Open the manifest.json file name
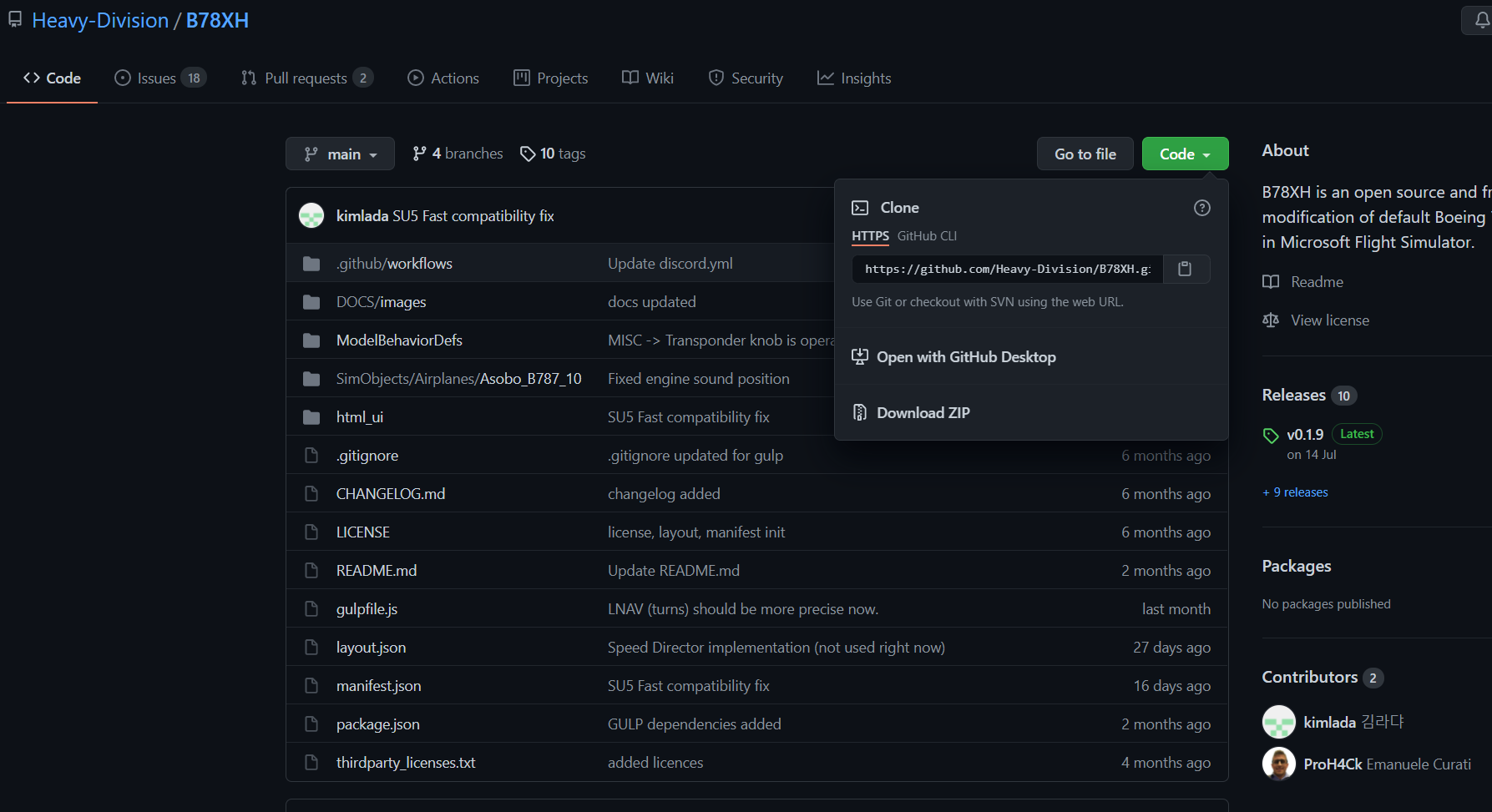Screen dimensions: 1492x812 (378, 686)
